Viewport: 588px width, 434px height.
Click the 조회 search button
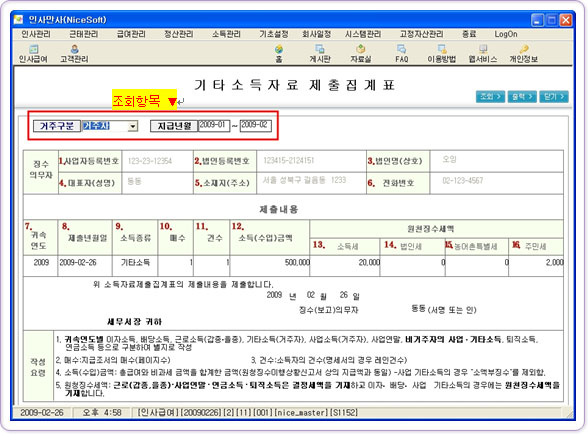click(x=490, y=97)
